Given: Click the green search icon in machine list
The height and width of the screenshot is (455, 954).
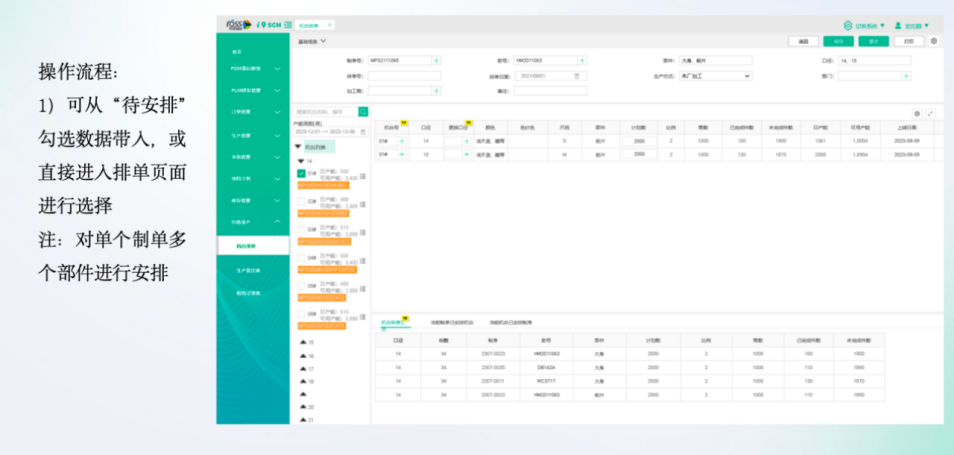Looking at the screenshot, I should pyautogui.click(x=363, y=112).
